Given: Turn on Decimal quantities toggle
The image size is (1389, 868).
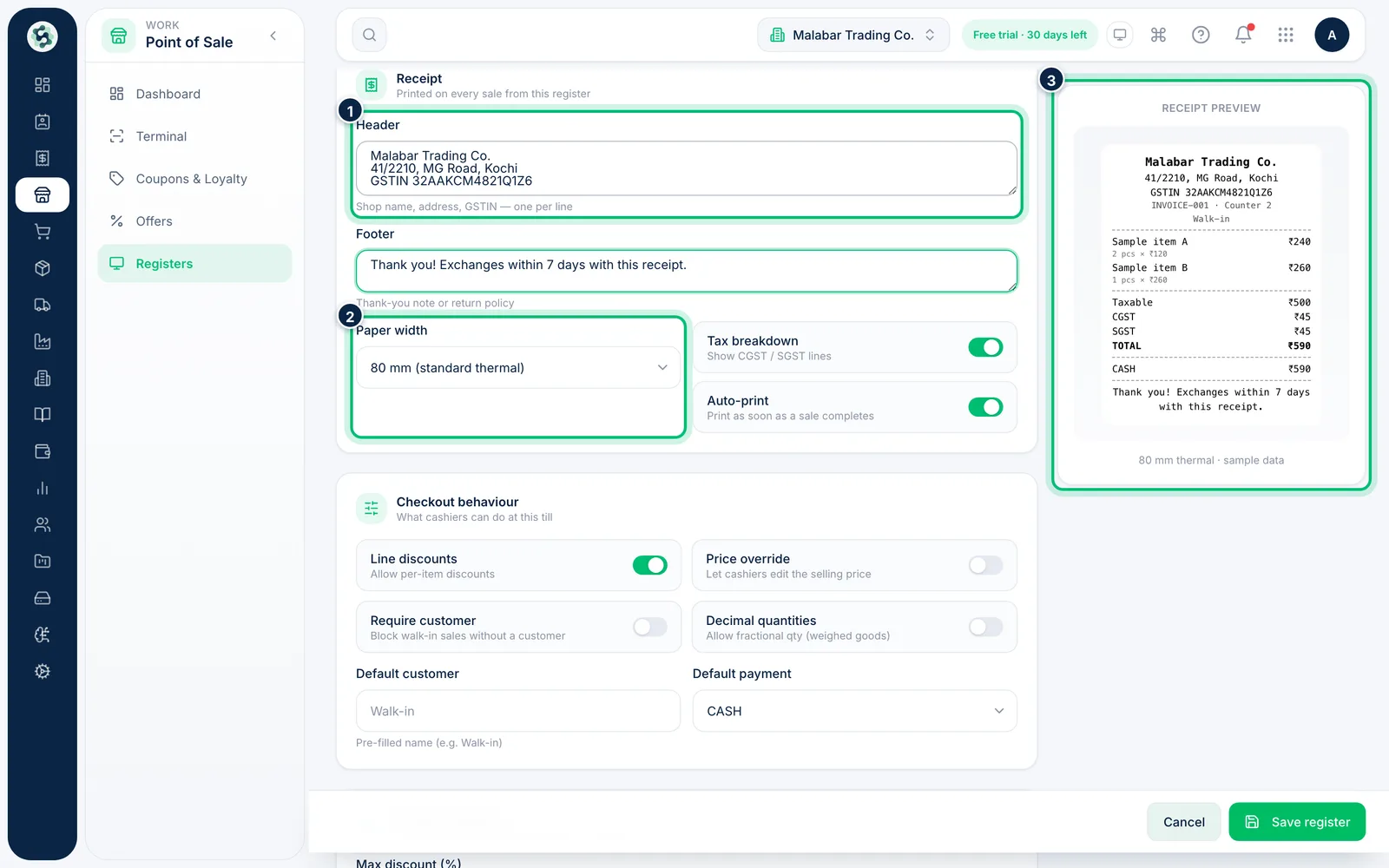Looking at the screenshot, I should click(x=985, y=627).
